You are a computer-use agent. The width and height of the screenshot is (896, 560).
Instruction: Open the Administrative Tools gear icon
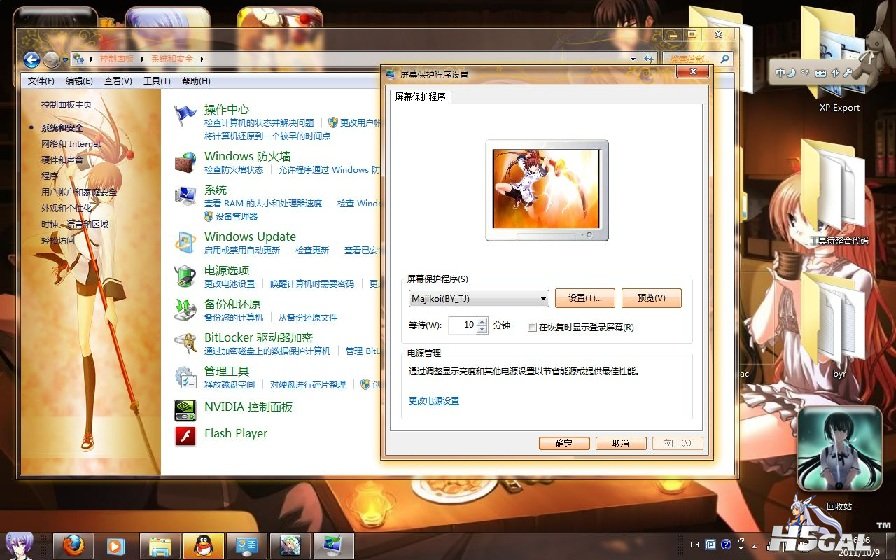point(185,377)
